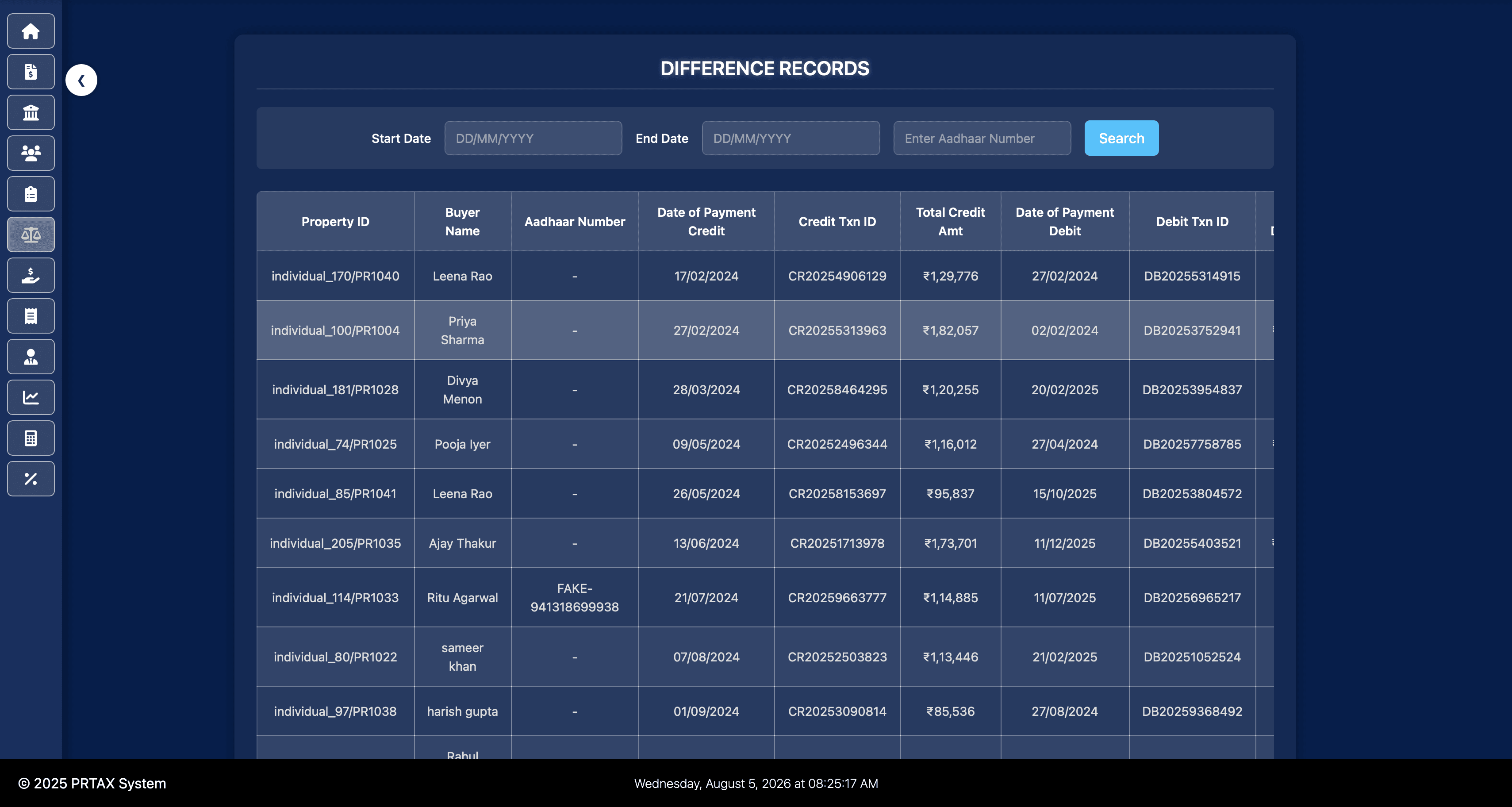This screenshot has height=807, width=1512.
Task: Collapse sidebar with the chevron button
Action: pyautogui.click(x=81, y=80)
